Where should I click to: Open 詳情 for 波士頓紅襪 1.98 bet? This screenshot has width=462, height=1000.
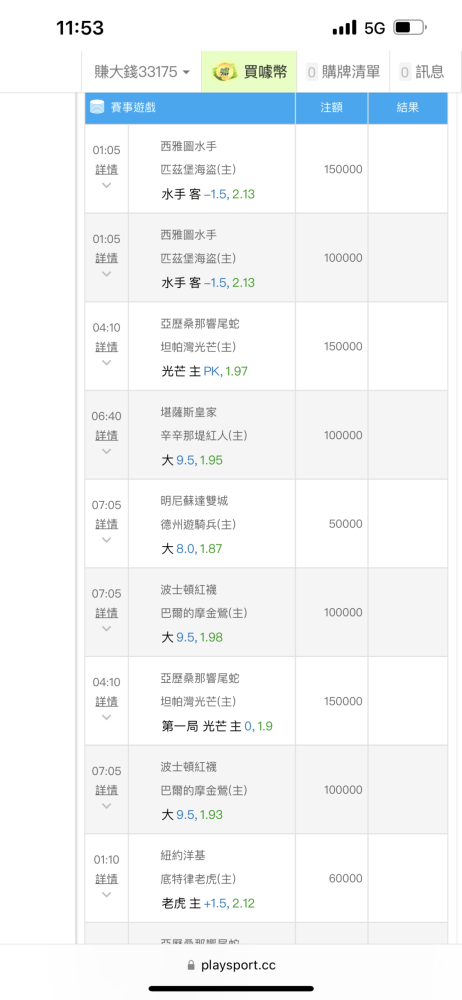pos(107,613)
